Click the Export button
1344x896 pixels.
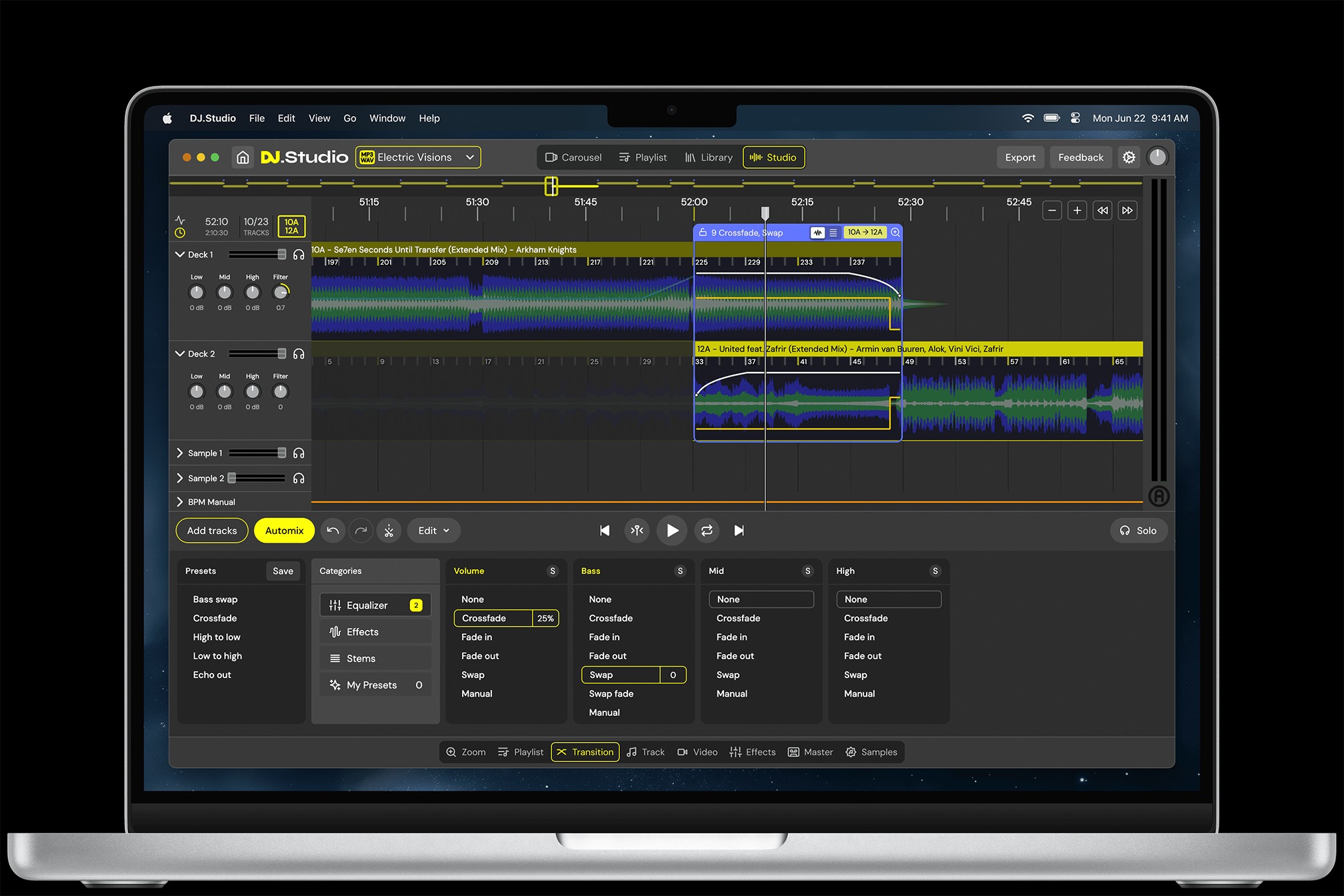(1020, 157)
